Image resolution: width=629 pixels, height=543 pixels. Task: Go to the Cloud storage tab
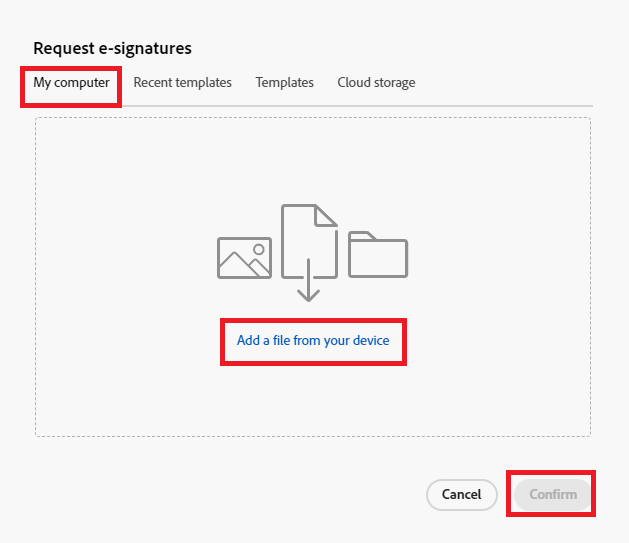(376, 82)
